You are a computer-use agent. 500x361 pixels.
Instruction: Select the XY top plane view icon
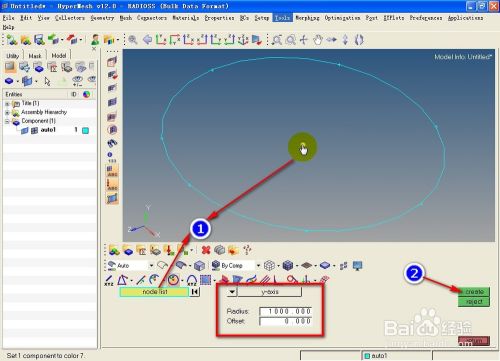click(161, 40)
